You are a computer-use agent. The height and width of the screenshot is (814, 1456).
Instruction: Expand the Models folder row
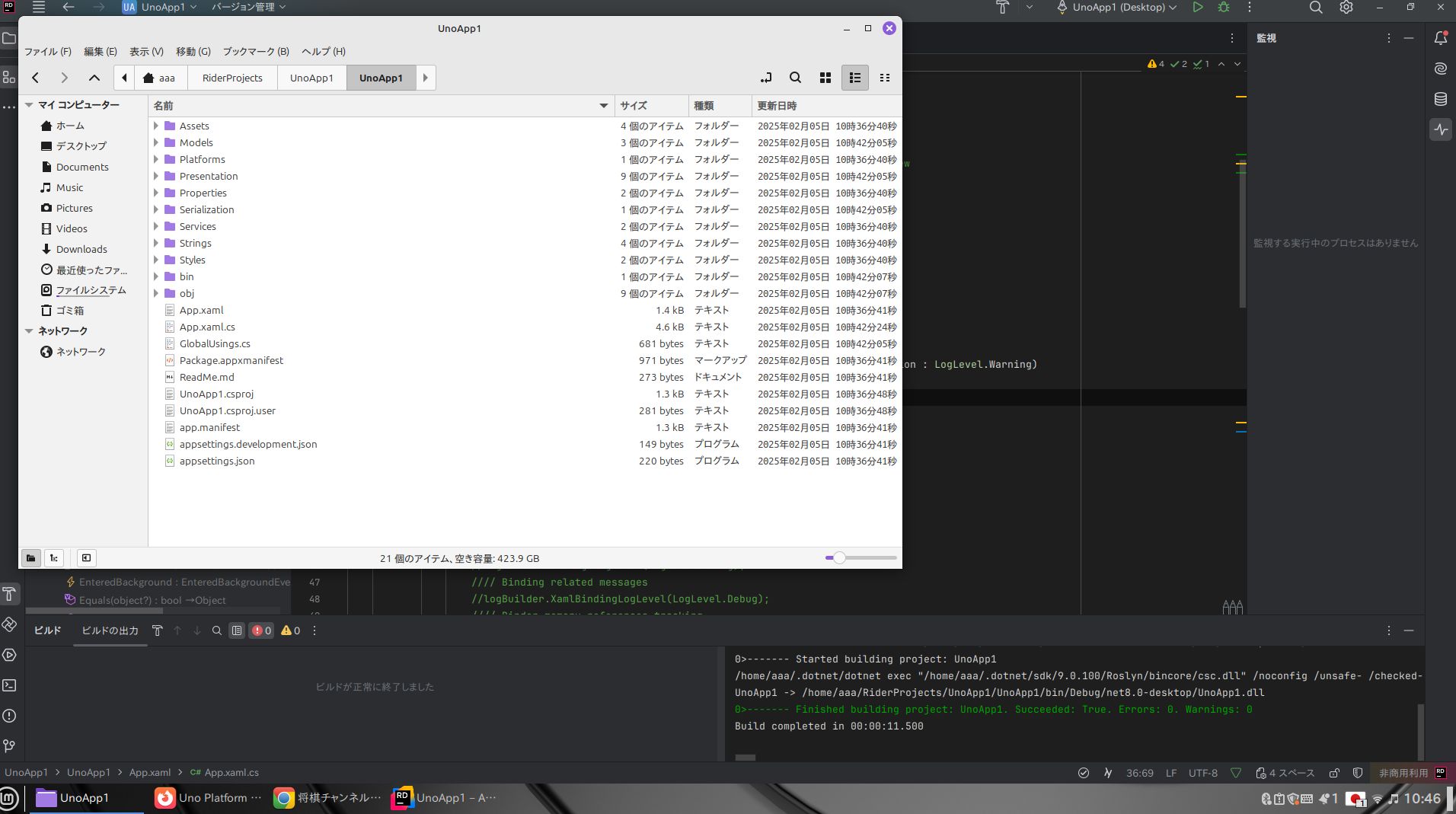(156, 143)
